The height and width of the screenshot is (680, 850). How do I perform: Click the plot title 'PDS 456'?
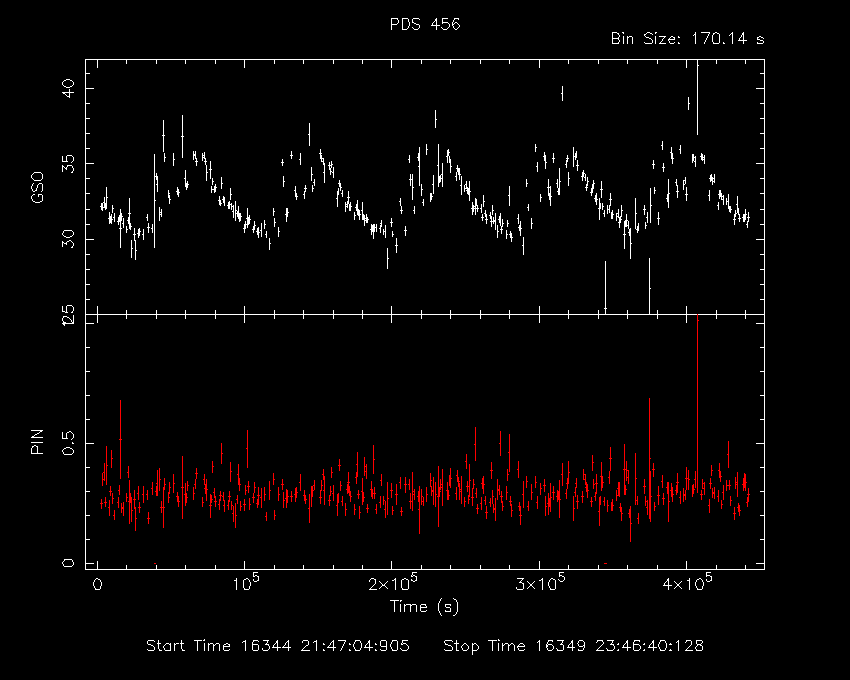[425, 24]
